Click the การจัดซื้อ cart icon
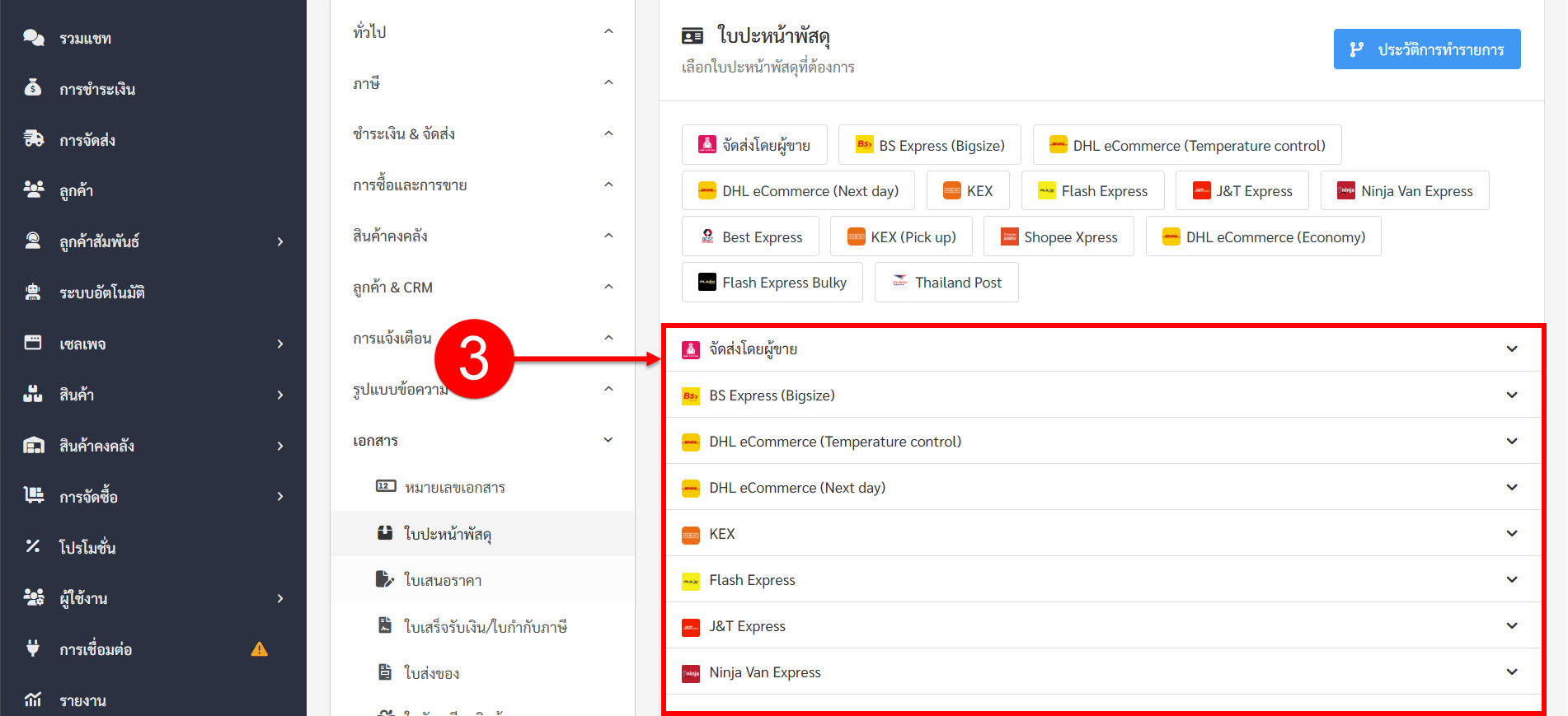 pyautogui.click(x=33, y=496)
